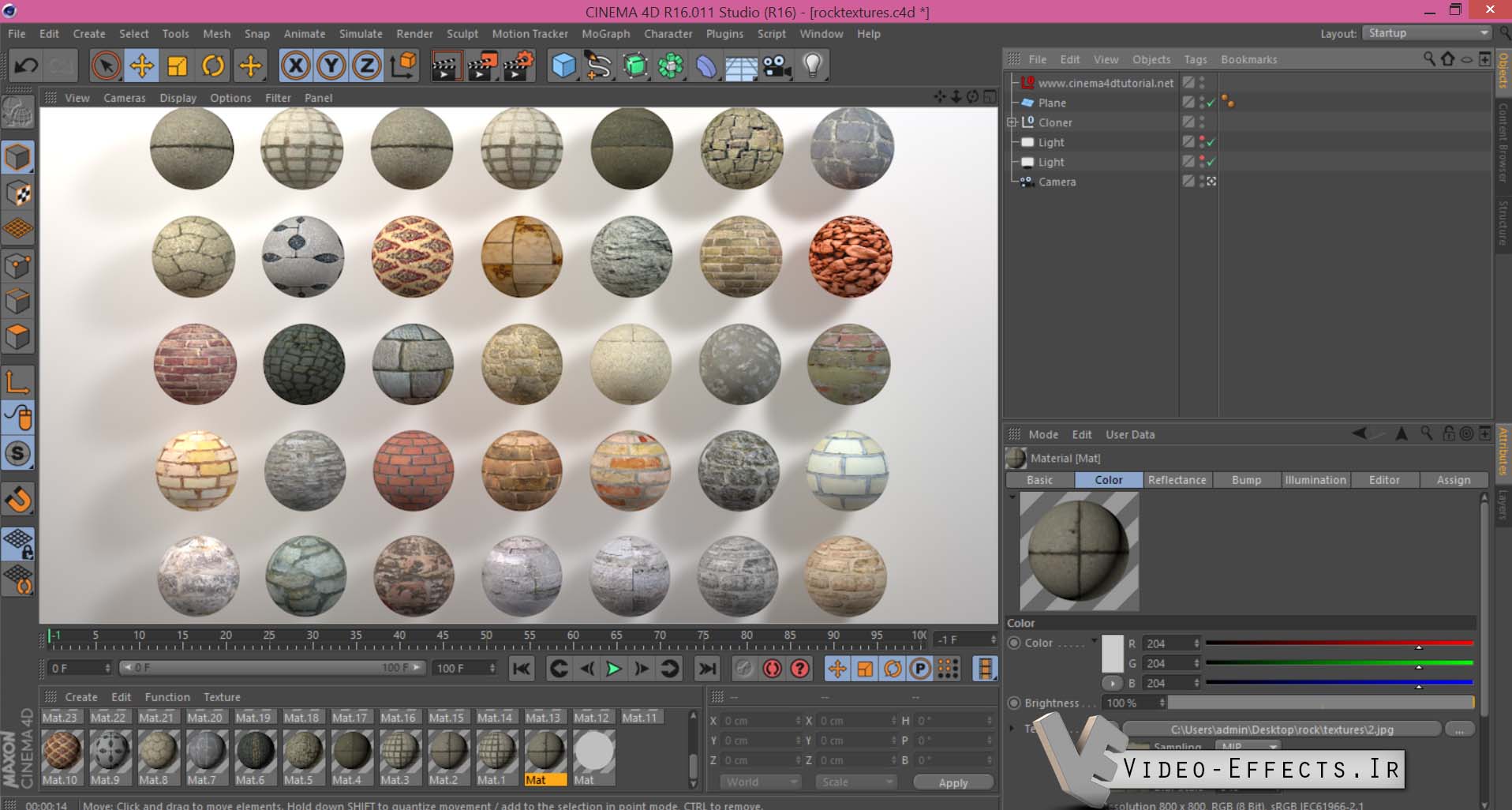Toggle Camera active view target icon
This screenshot has width=1512, height=810.
tap(1211, 182)
